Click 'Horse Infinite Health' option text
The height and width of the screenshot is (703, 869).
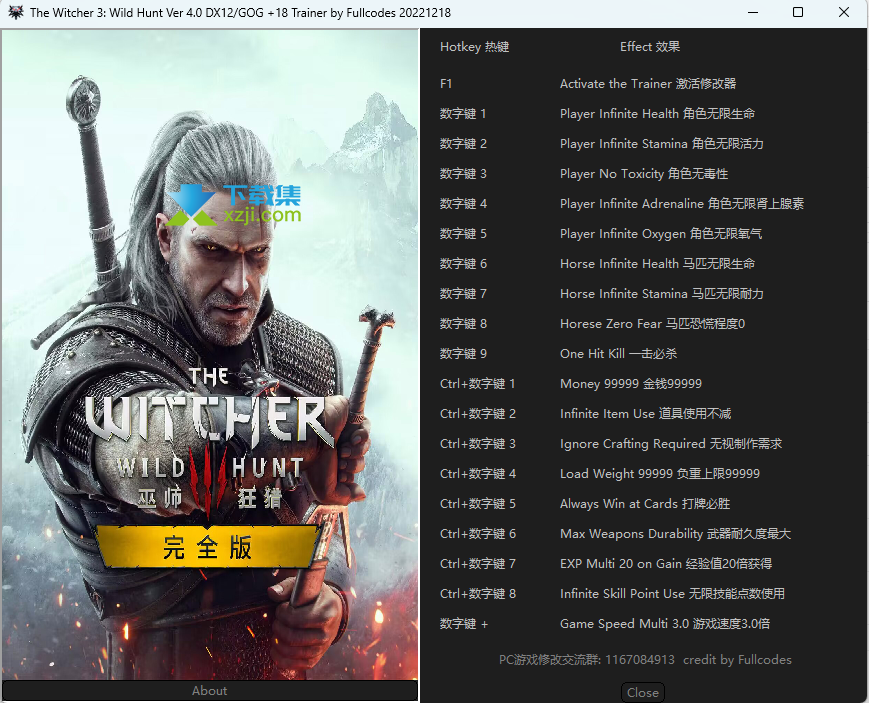click(657, 263)
